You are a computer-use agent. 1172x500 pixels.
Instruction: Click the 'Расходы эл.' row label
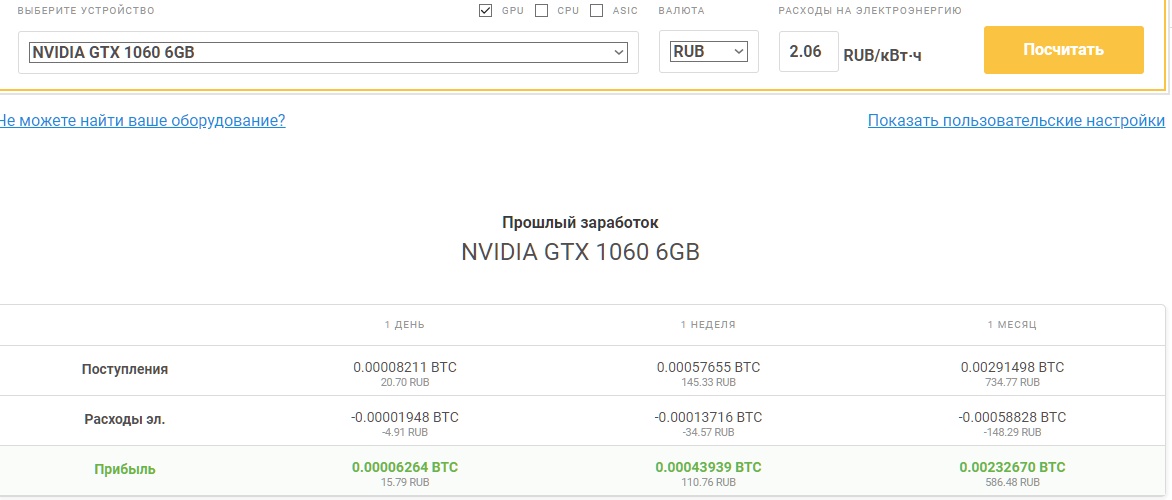(125, 419)
